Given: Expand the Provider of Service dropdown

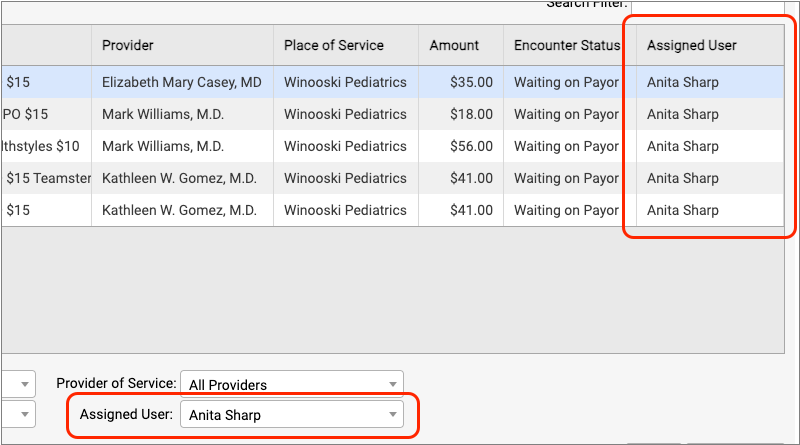Looking at the screenshot, I should [x=291, y=384].
